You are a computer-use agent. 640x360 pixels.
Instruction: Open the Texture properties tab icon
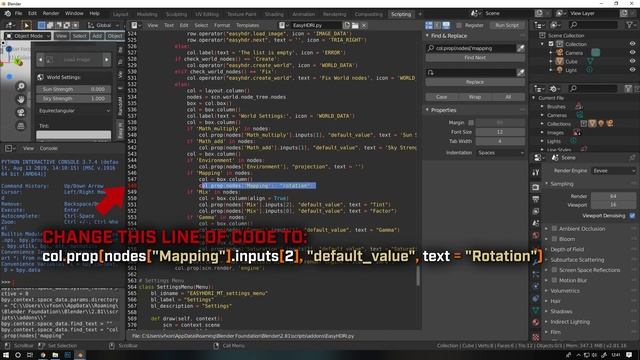(x=536, y=337)
